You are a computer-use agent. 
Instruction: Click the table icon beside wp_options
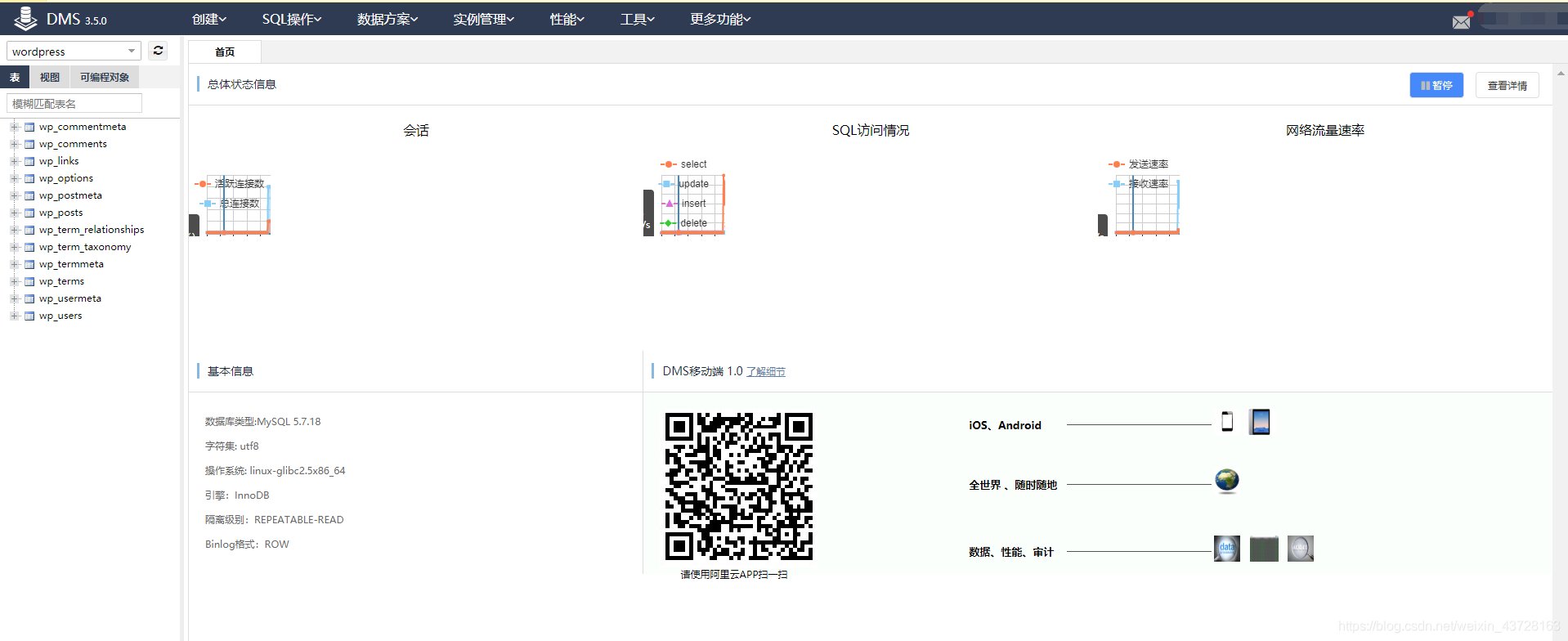29,178
